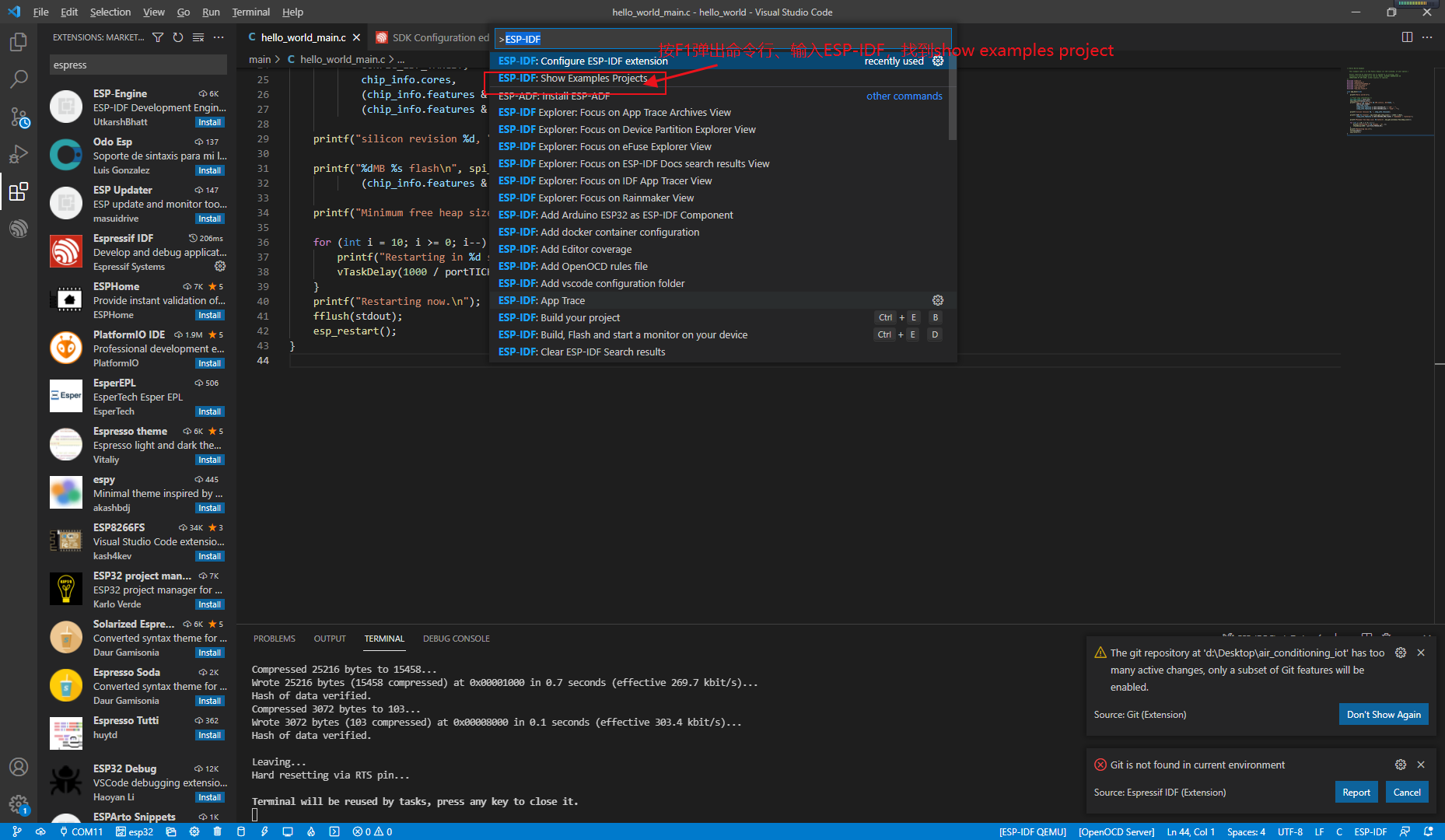The image size is (1445, 840).
Task: Open extensions view more actions menu
Action: [219, 37]
